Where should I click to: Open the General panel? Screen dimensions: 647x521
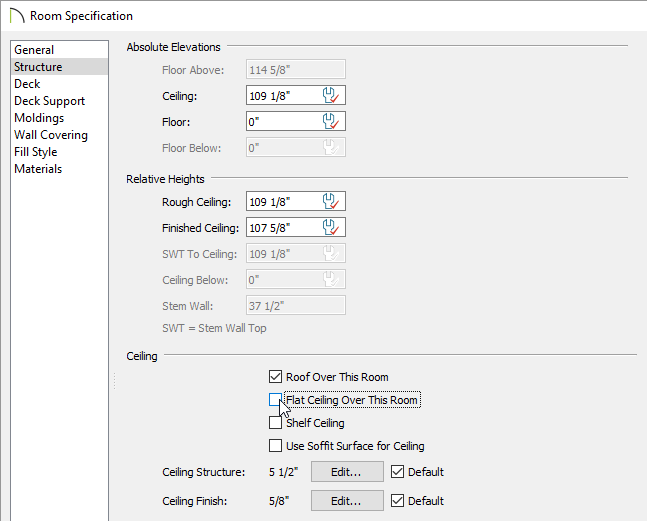(60, 50)
